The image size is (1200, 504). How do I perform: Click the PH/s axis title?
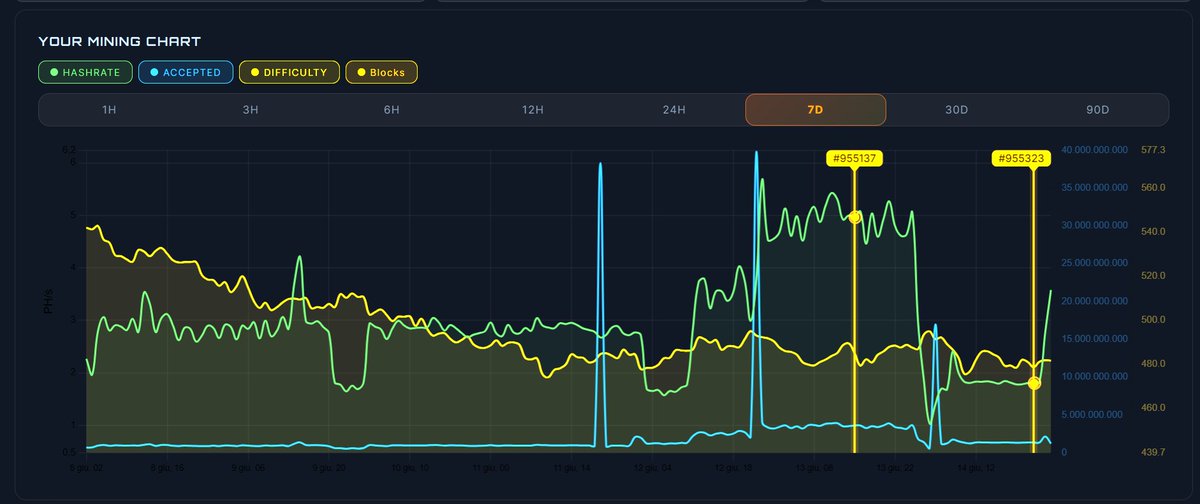point(48,302)
